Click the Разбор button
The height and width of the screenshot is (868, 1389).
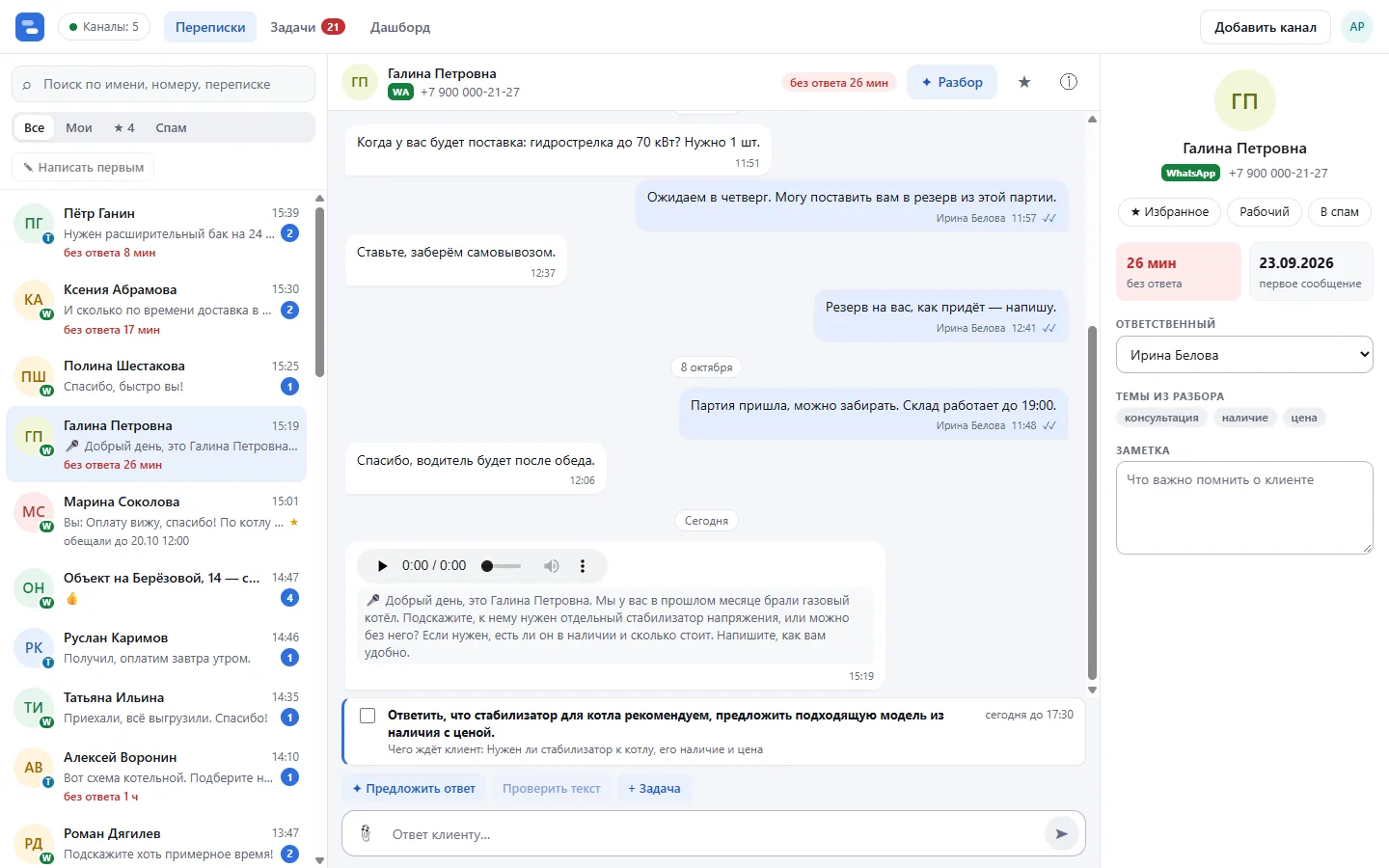[952, 82]
